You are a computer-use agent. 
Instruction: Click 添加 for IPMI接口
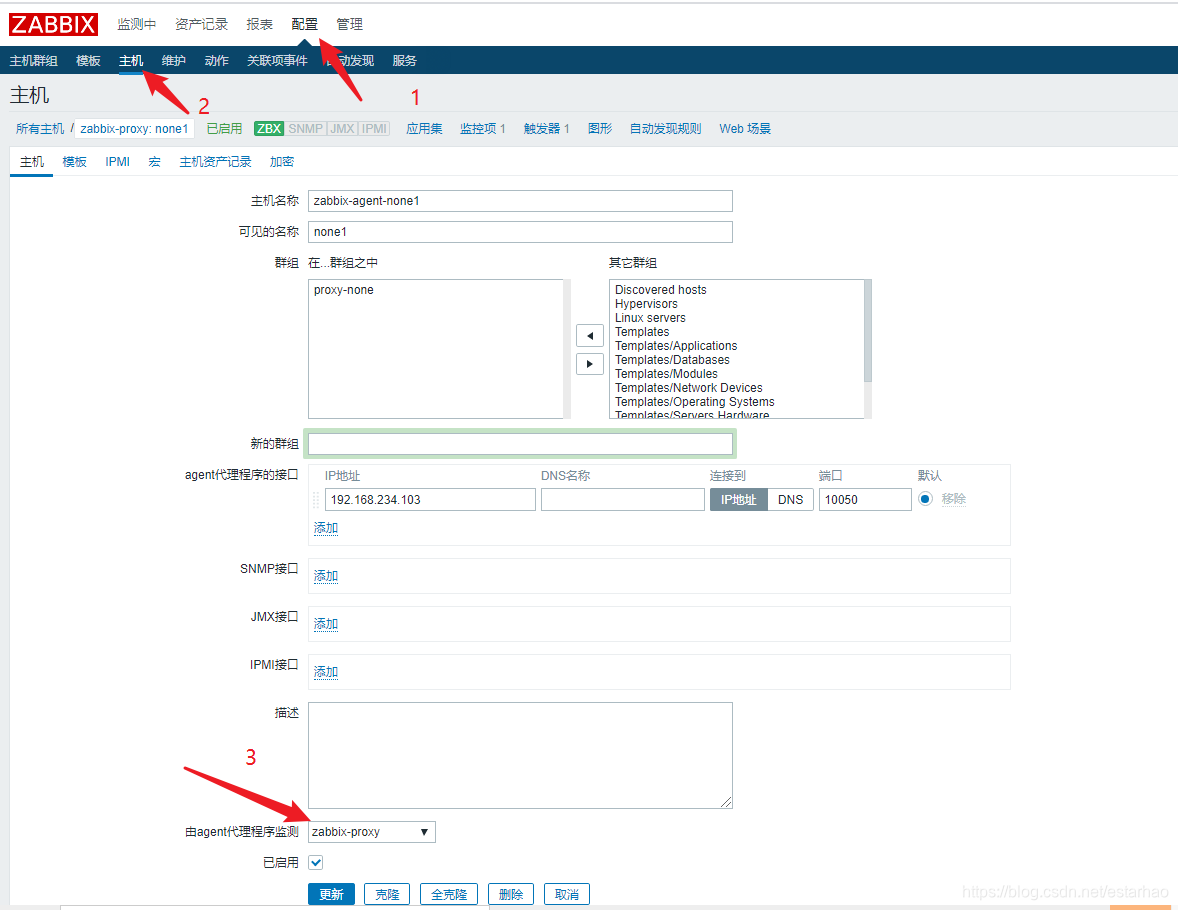click(326, 673)
